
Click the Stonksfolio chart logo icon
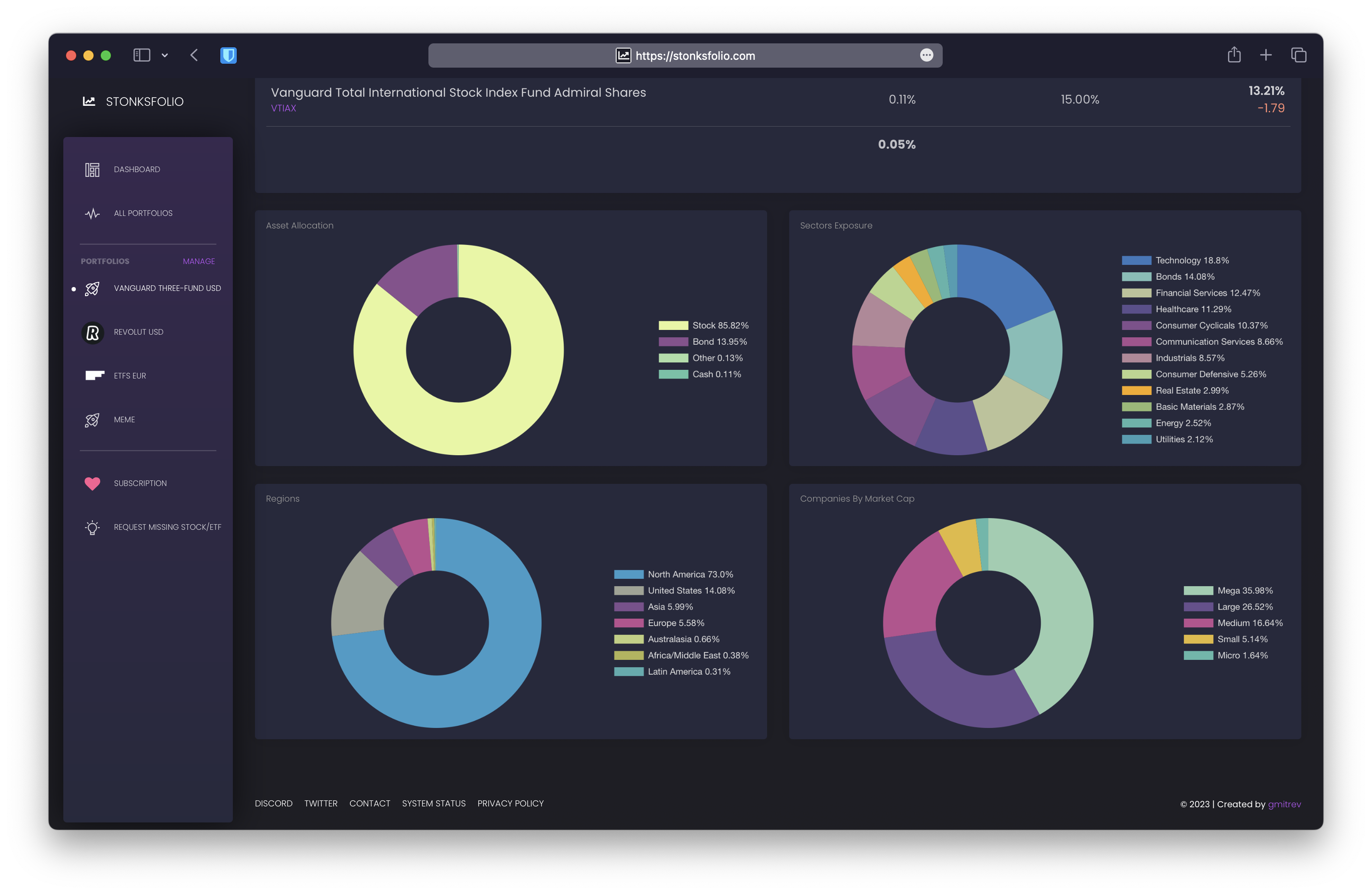[89, 101]
